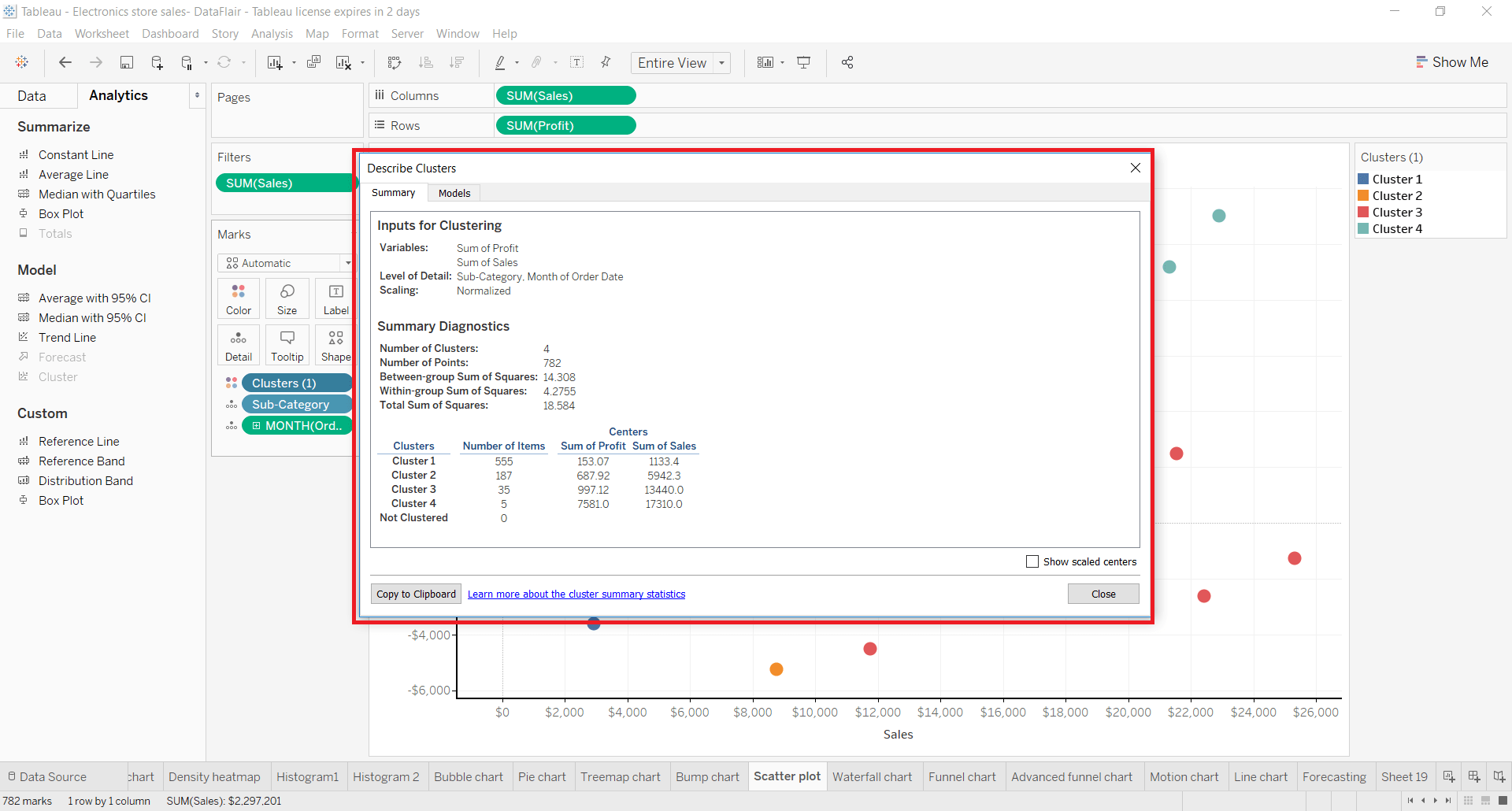
Task: Click the Cluster 2 orange color swatch
Action: (1365, 195)
